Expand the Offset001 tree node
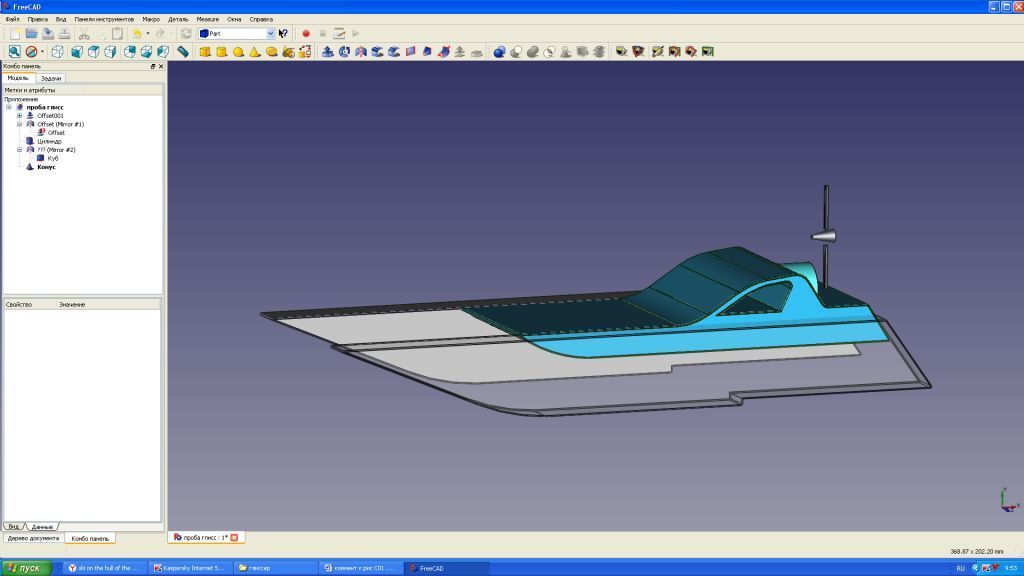 coord(19,116)
